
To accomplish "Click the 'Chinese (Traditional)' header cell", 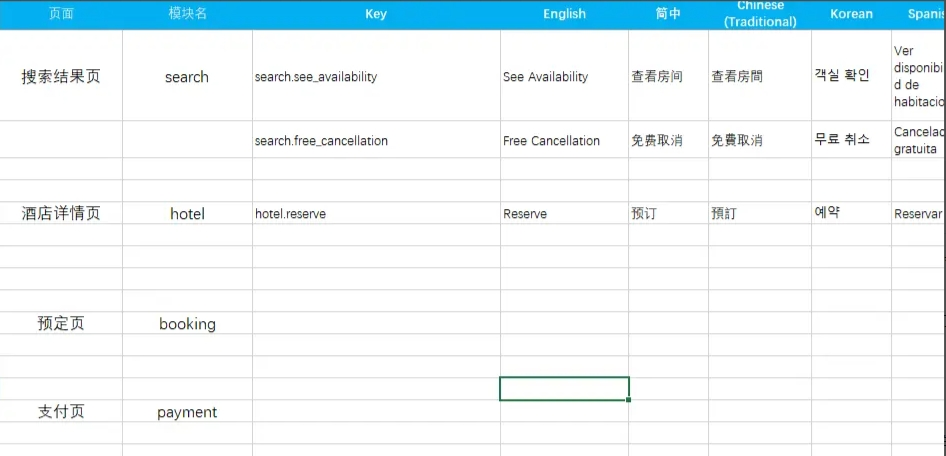I will tap(760, 14).
